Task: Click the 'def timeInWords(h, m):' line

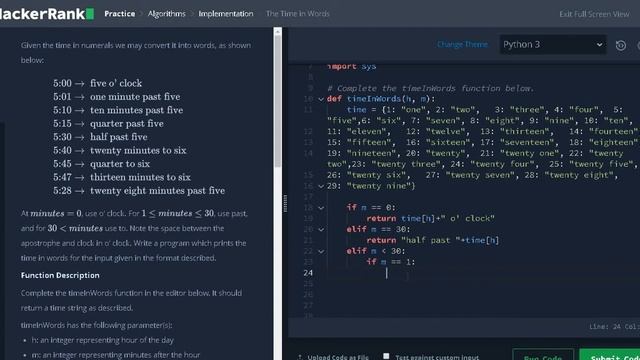Action: 381,99
